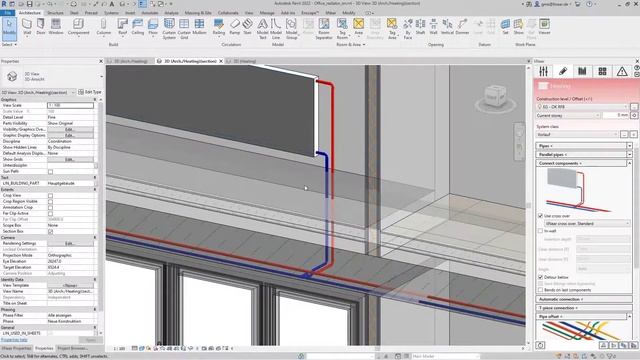Image resolution: width=640 pixels, height=360 pixels.
Task: Select the Model Line tool
Action: [276, 29]
